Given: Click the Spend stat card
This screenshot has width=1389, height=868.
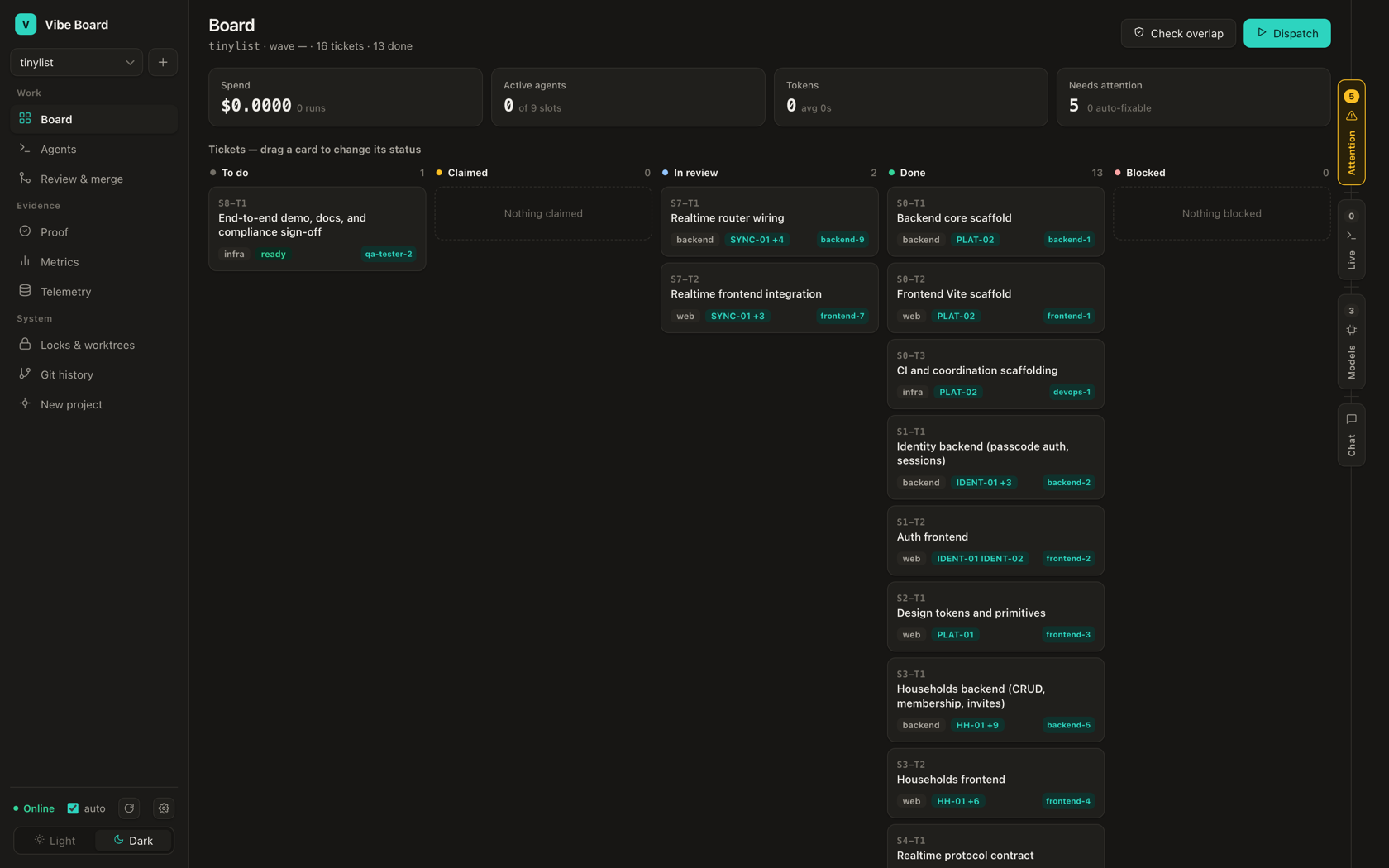Looking at the screenshot, I should click(x=346, y=97).
